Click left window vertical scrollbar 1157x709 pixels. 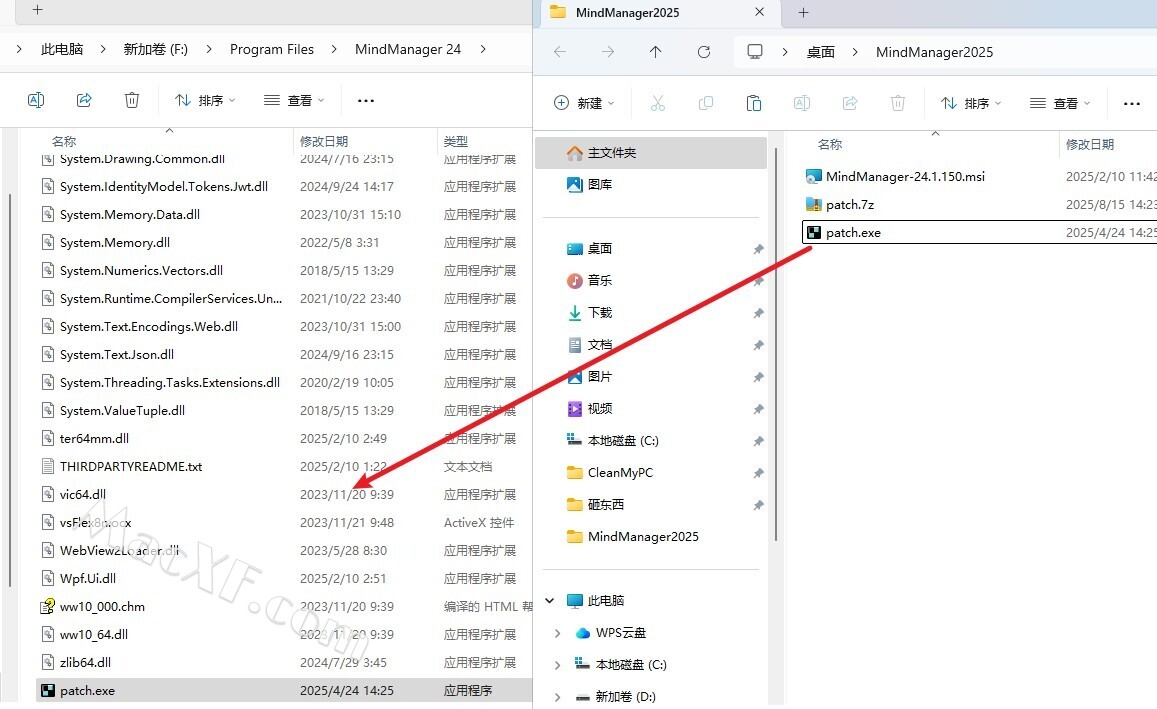pyautogui.click(x=10, y=391)
